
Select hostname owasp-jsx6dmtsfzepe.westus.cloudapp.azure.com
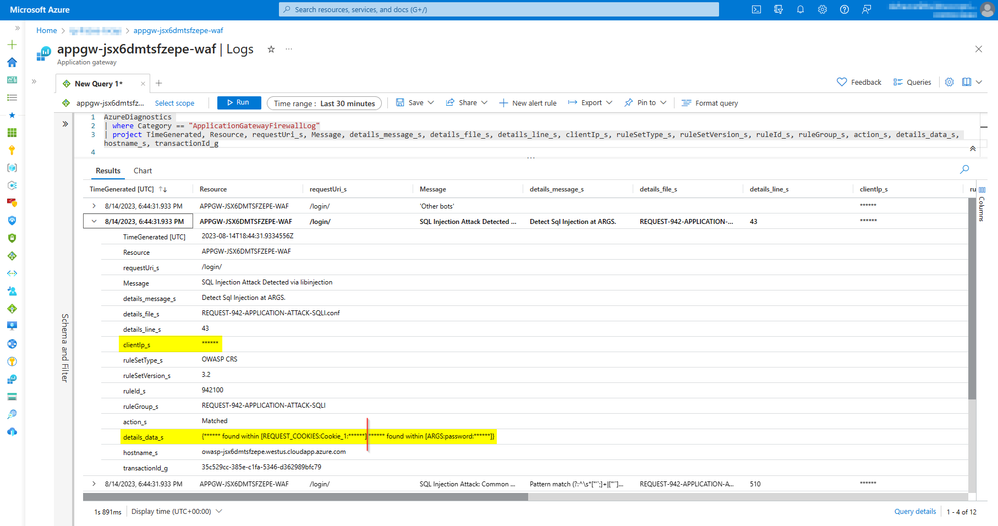[x=274, y=451]
